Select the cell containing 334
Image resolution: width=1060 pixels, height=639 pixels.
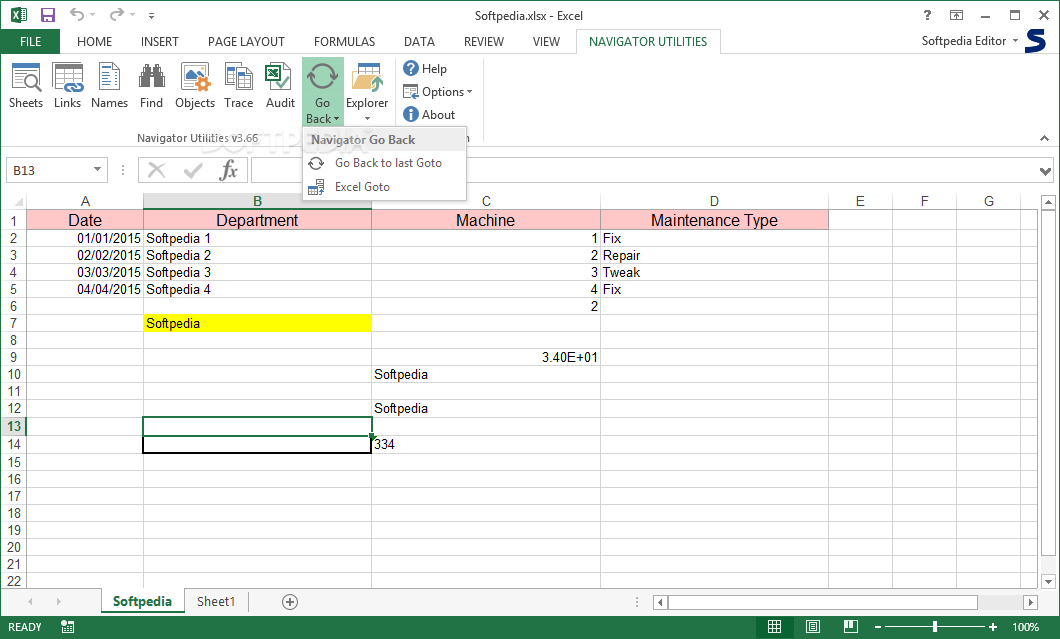(x=485, y=444)
